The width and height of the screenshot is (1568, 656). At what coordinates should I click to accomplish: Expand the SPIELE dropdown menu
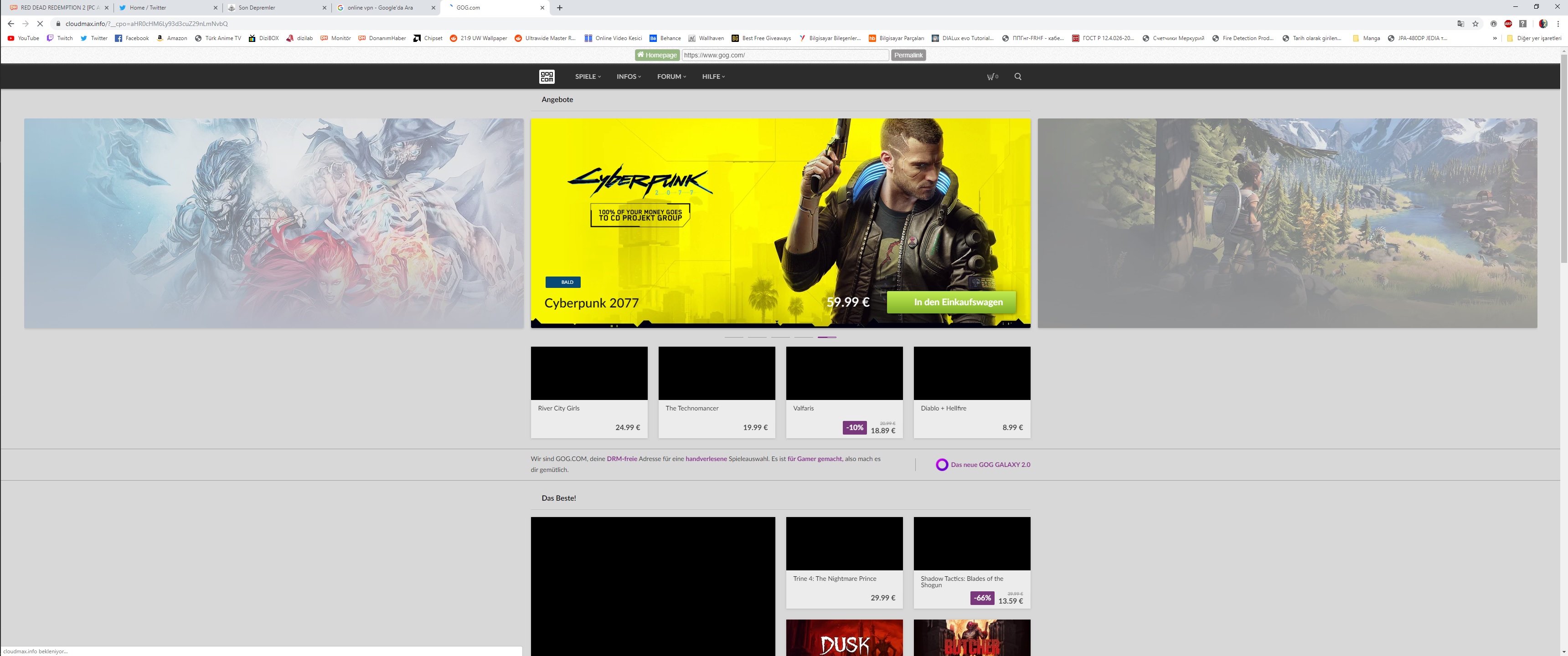click(x=588, y=77)
